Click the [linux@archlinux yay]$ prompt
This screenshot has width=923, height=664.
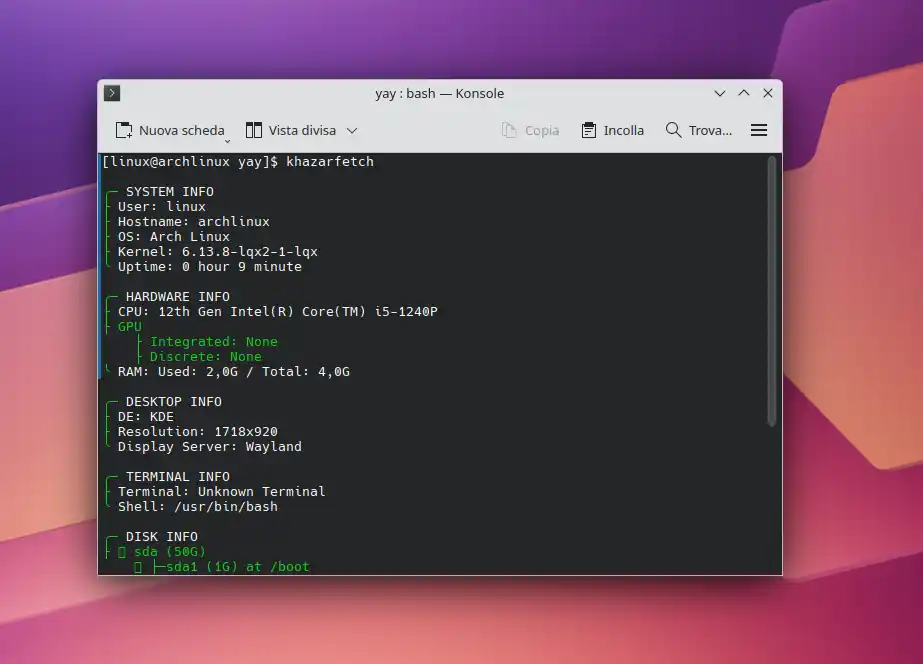[x=190, y=161]
